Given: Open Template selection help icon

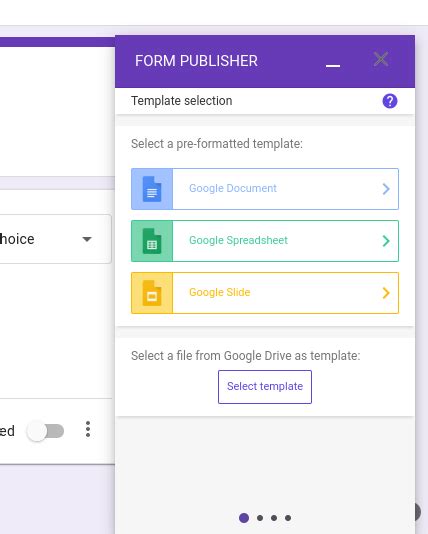Looking at the screenshot, I should tap(390, 101).
